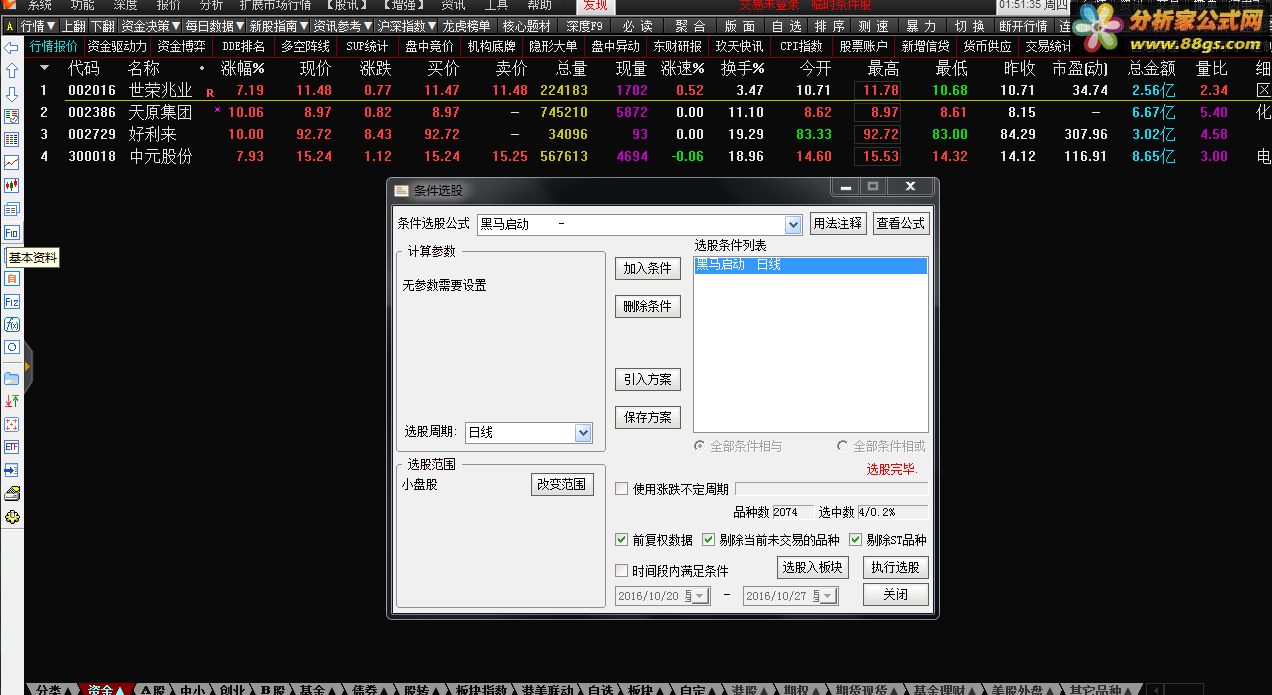Click the yellow flower sidebar icon
Screen dimensions: 1272x695
12,517
